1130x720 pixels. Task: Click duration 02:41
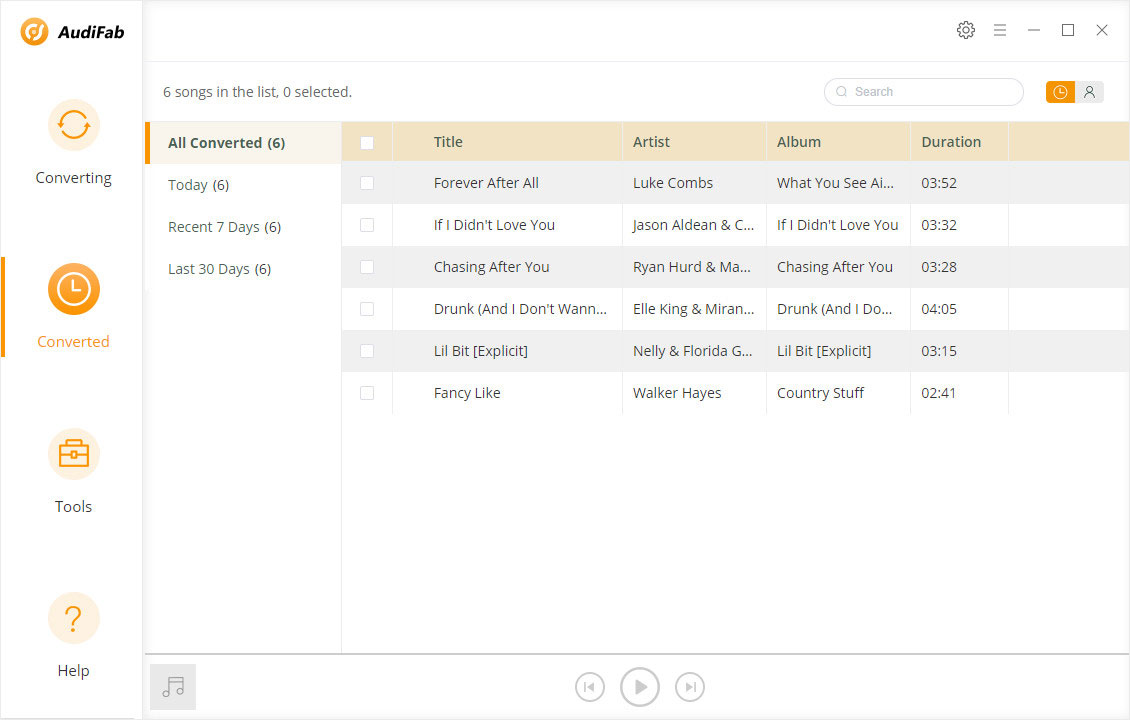click(938, 393)
